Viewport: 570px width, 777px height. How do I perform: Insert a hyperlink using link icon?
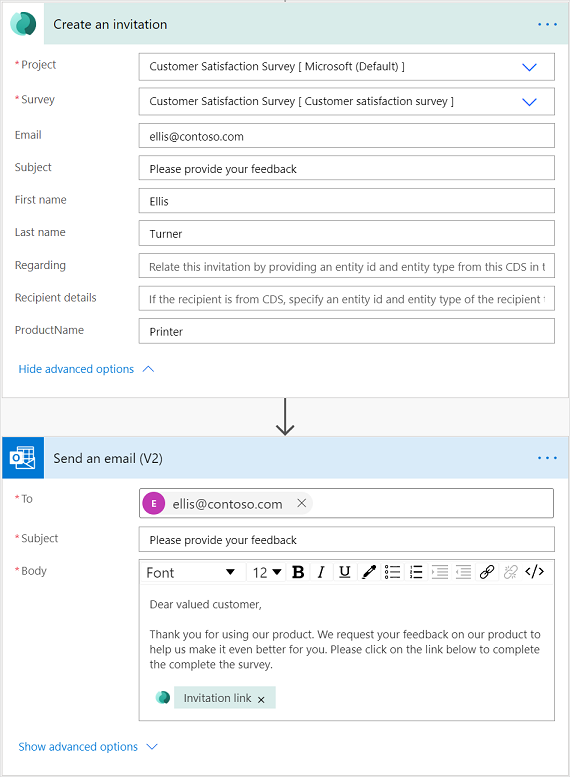point(487,572)
